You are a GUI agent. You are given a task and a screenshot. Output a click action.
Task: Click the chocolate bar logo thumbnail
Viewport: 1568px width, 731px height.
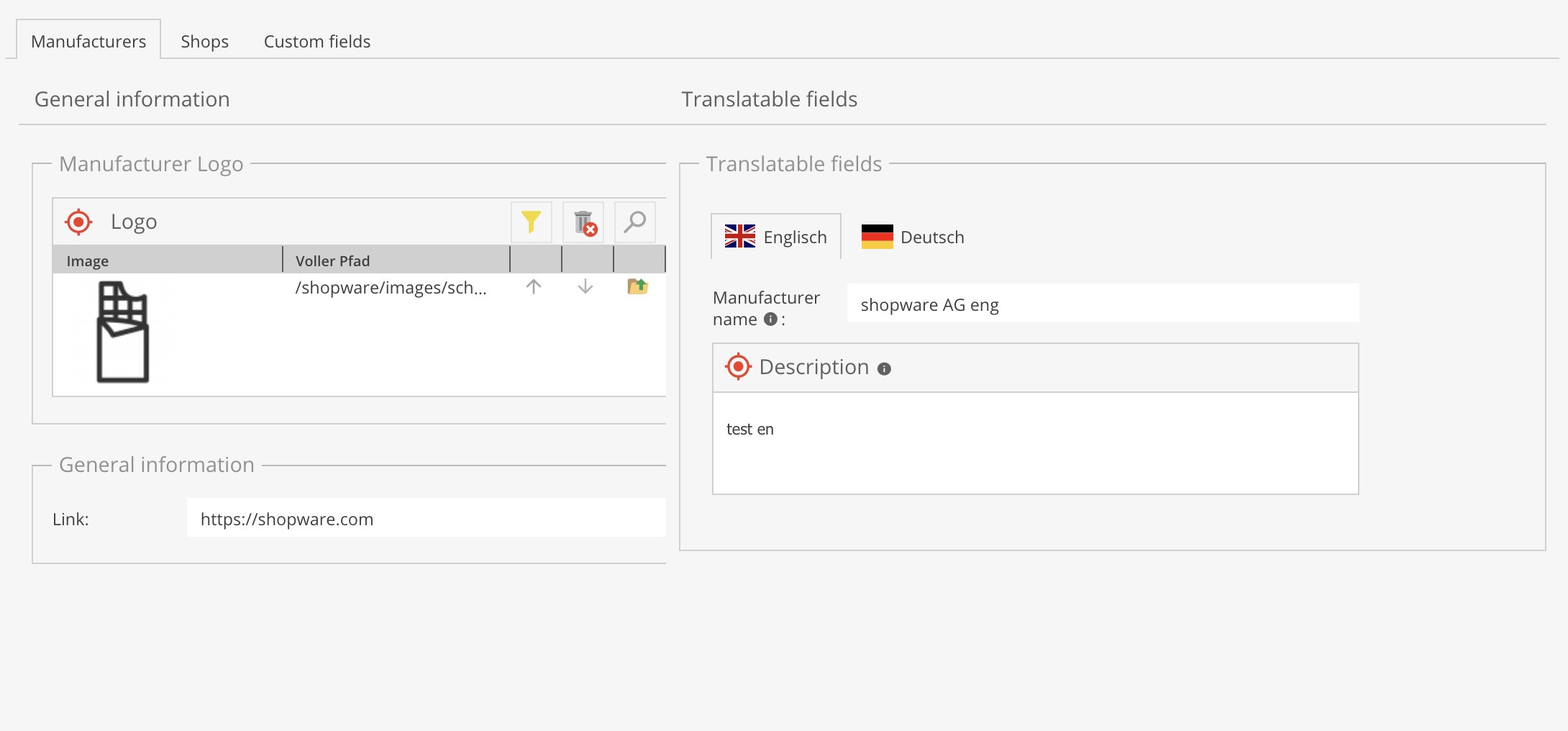pyautogui.click(x=122, y=332)
